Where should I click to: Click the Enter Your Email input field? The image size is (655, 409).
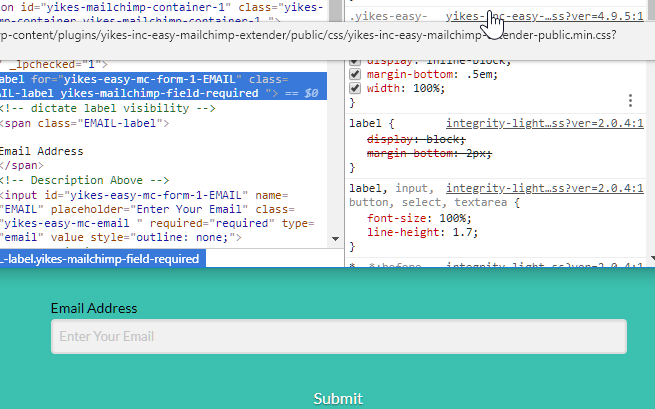pos(339,336)
